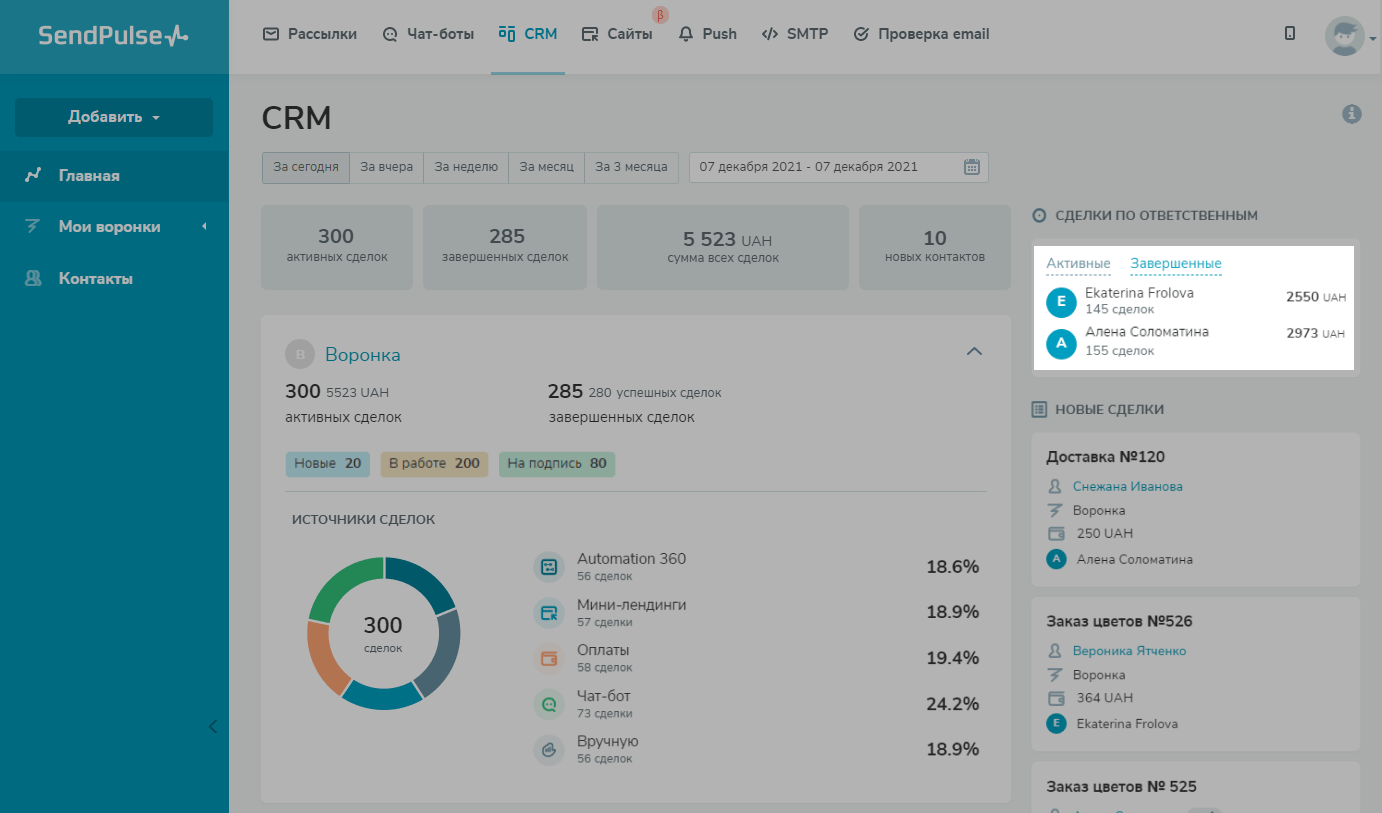
Task: Click the Чат-бот source icon
Action: 549,704
